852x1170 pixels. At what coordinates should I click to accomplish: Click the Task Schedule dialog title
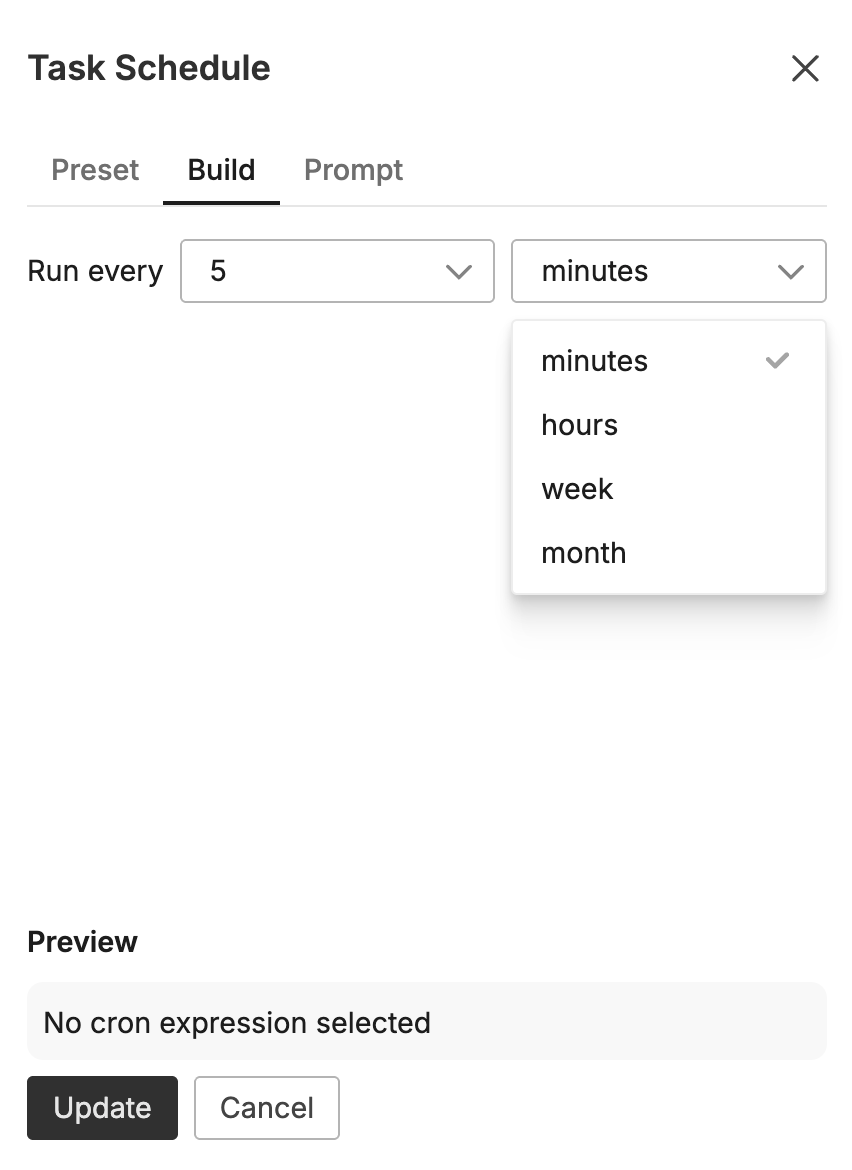(149, 68)
